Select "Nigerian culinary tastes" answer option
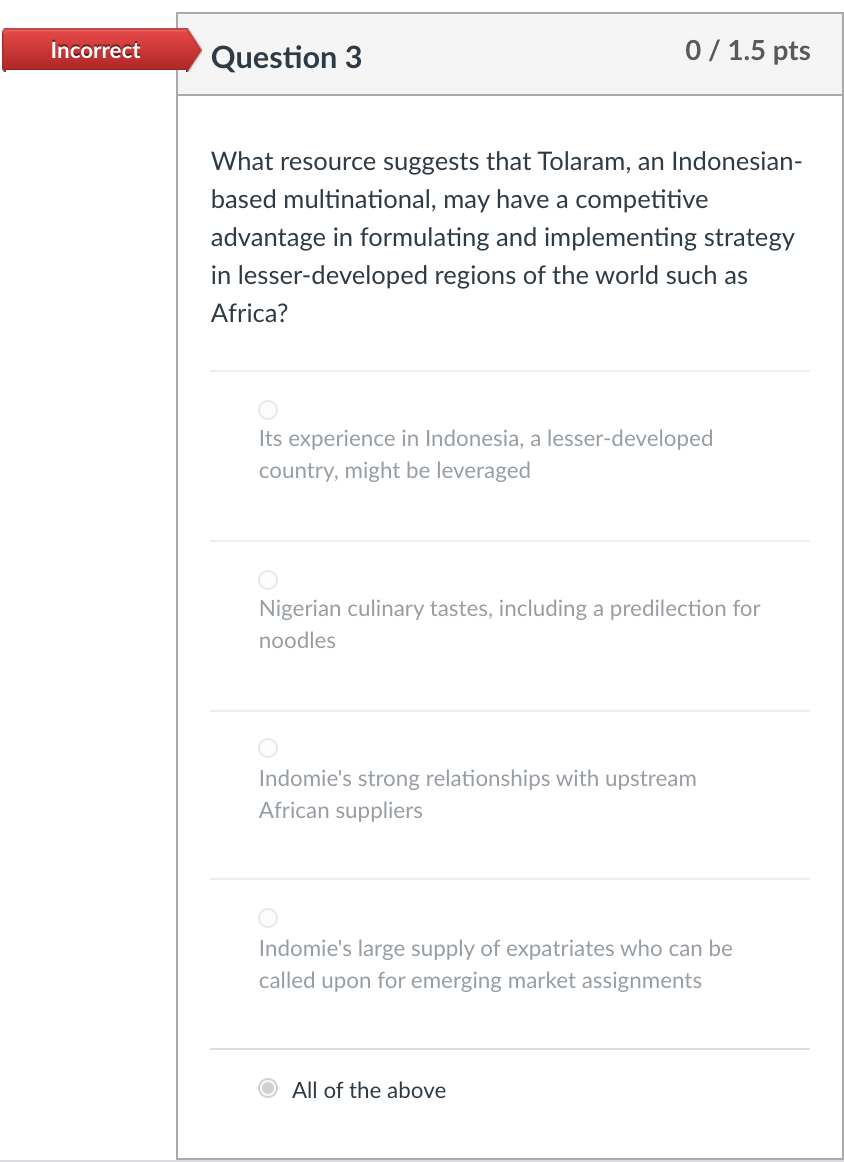This screenshot has height=1162, width=844. point(267,579)
